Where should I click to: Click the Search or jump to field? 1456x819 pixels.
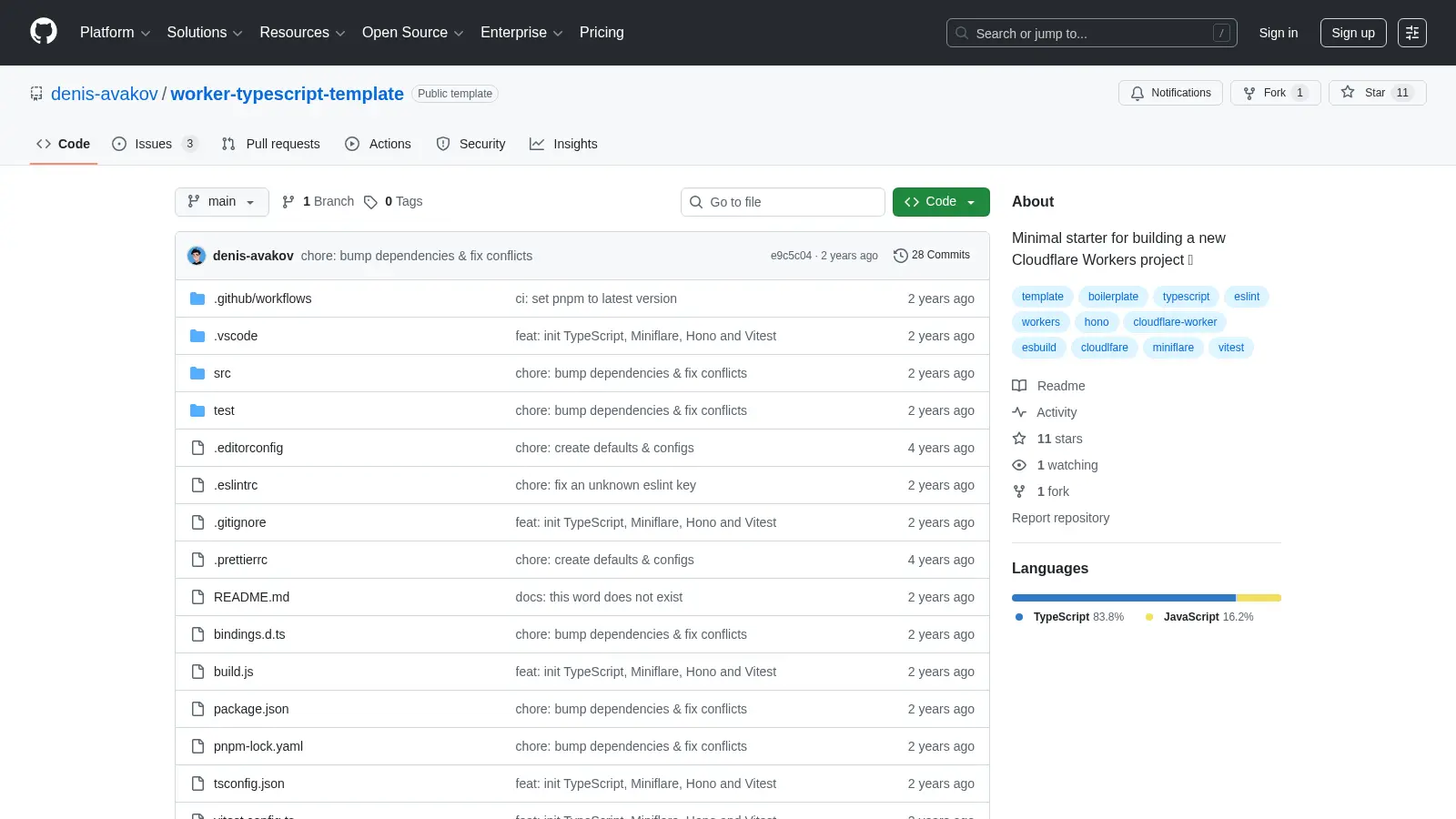click(x=1092, y=33)
